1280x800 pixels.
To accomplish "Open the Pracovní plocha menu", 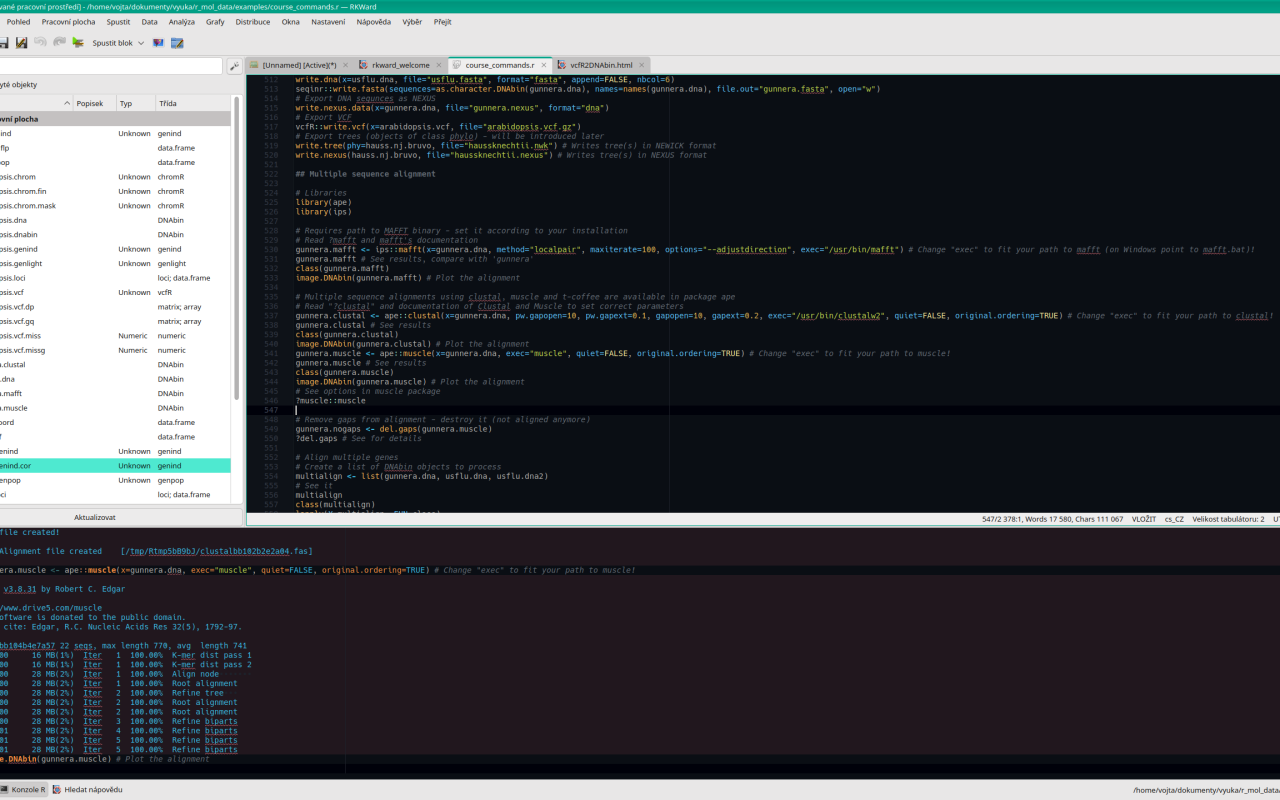I will (69, 21).
